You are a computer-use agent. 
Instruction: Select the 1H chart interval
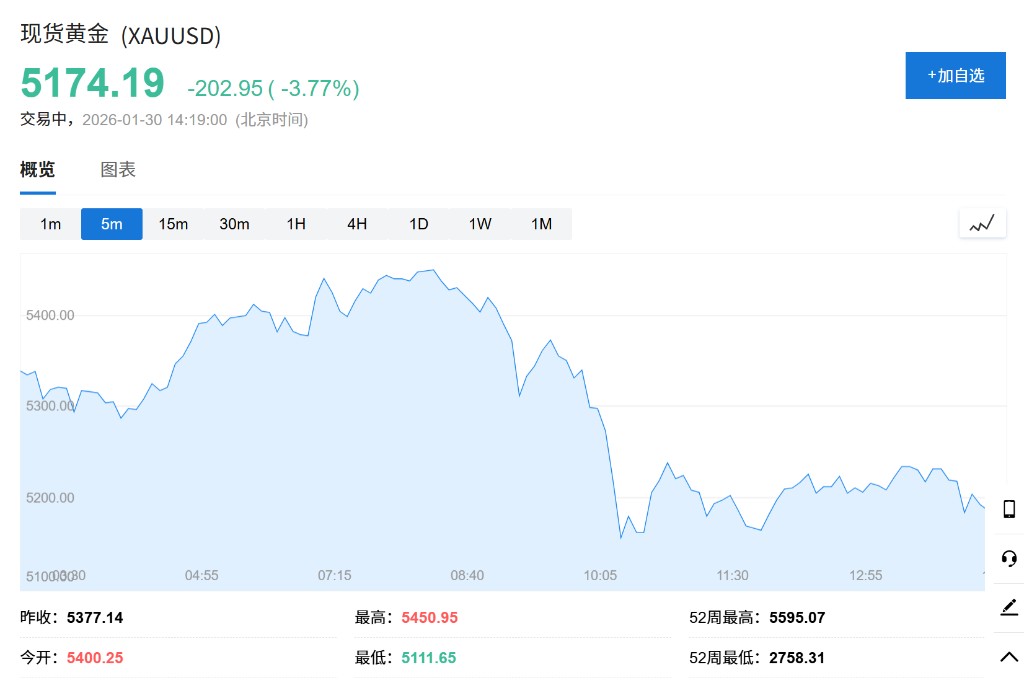[x=296, y=224]
